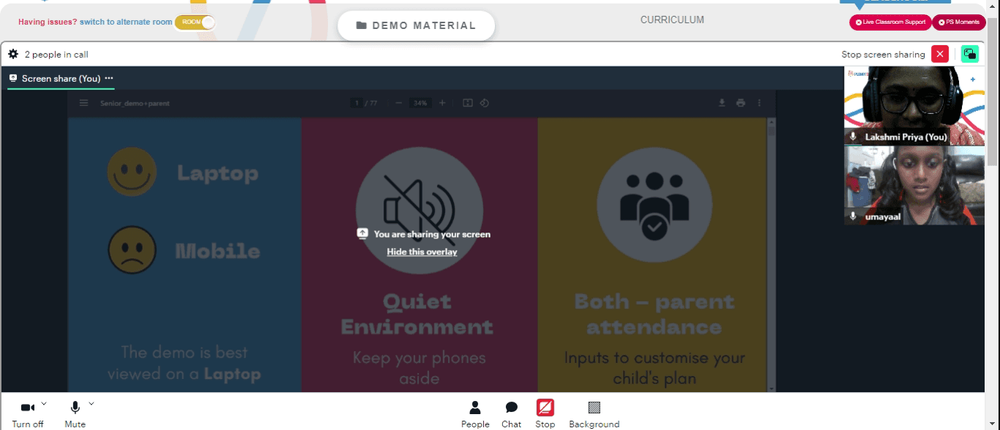Open call settings gear icon

pos(13,54)
